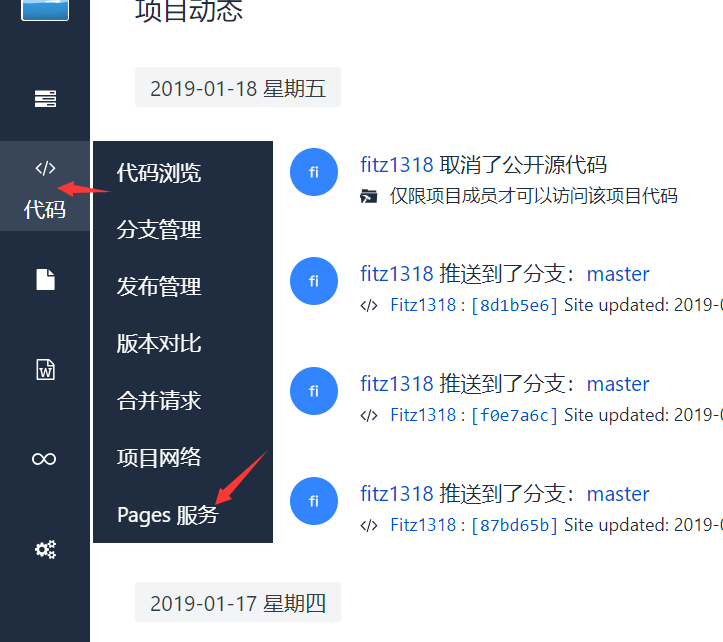Select 发布管理 in the code submenu
Screen dimensions: 723x642
click(x=159, y=286)
